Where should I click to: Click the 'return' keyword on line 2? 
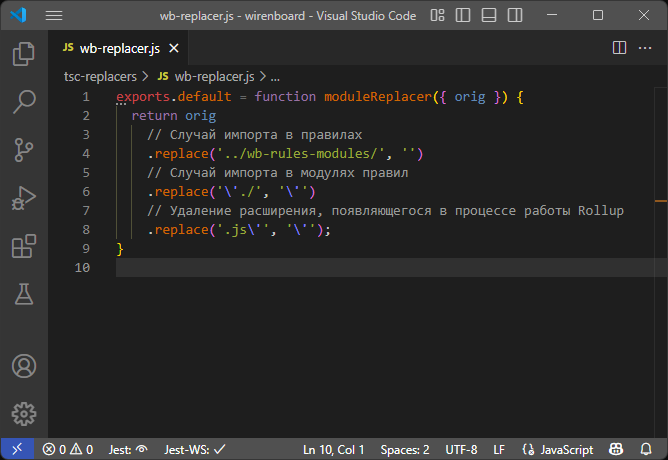click(x=154, y=116)
